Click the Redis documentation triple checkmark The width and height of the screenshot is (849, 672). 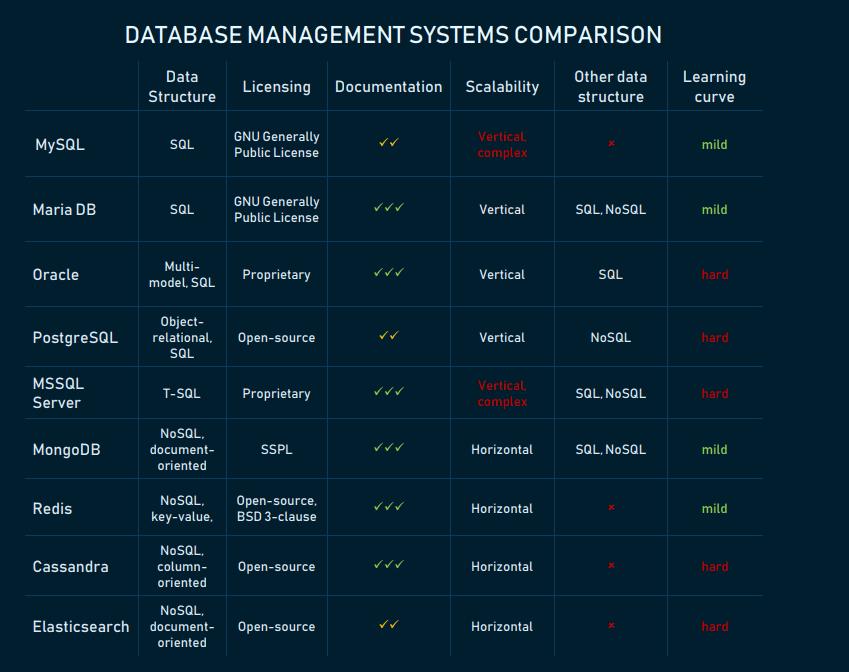point(389,507)
